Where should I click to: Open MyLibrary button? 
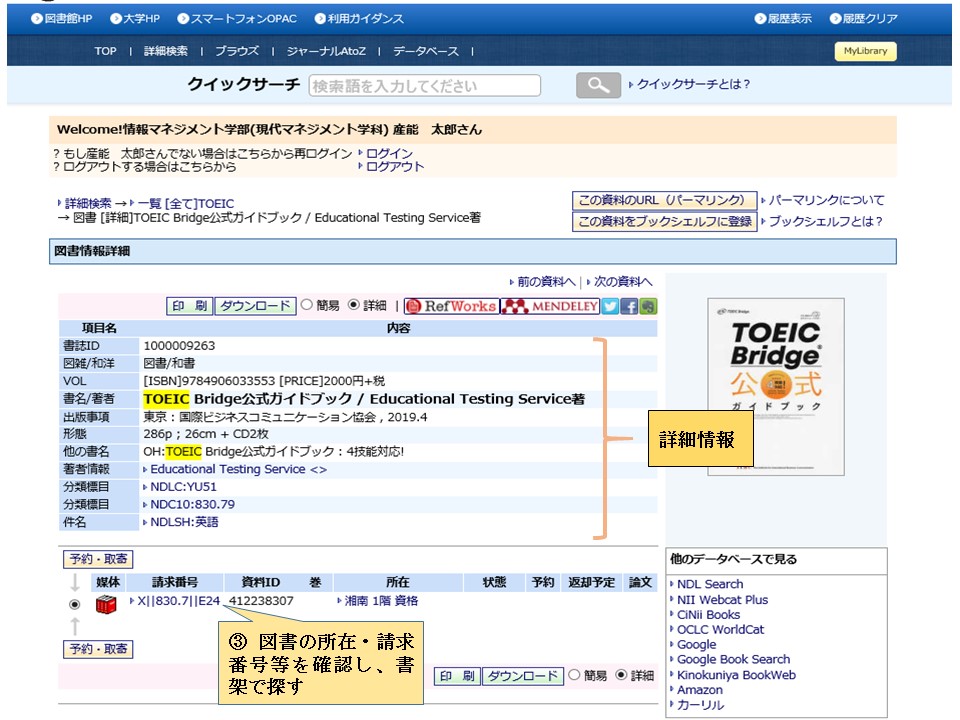coord(866,51)
